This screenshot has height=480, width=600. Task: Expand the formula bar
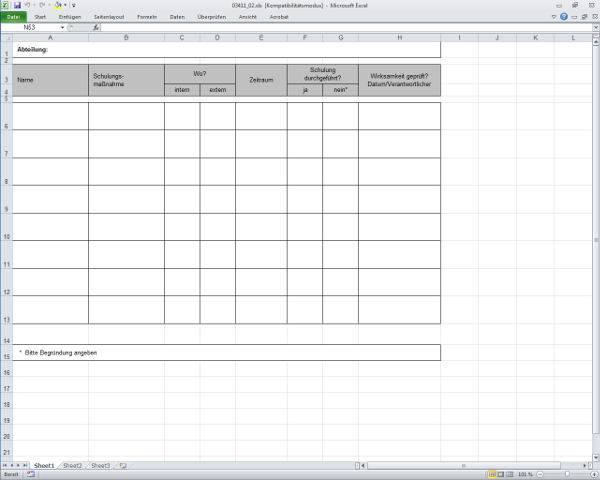point(594,27)
